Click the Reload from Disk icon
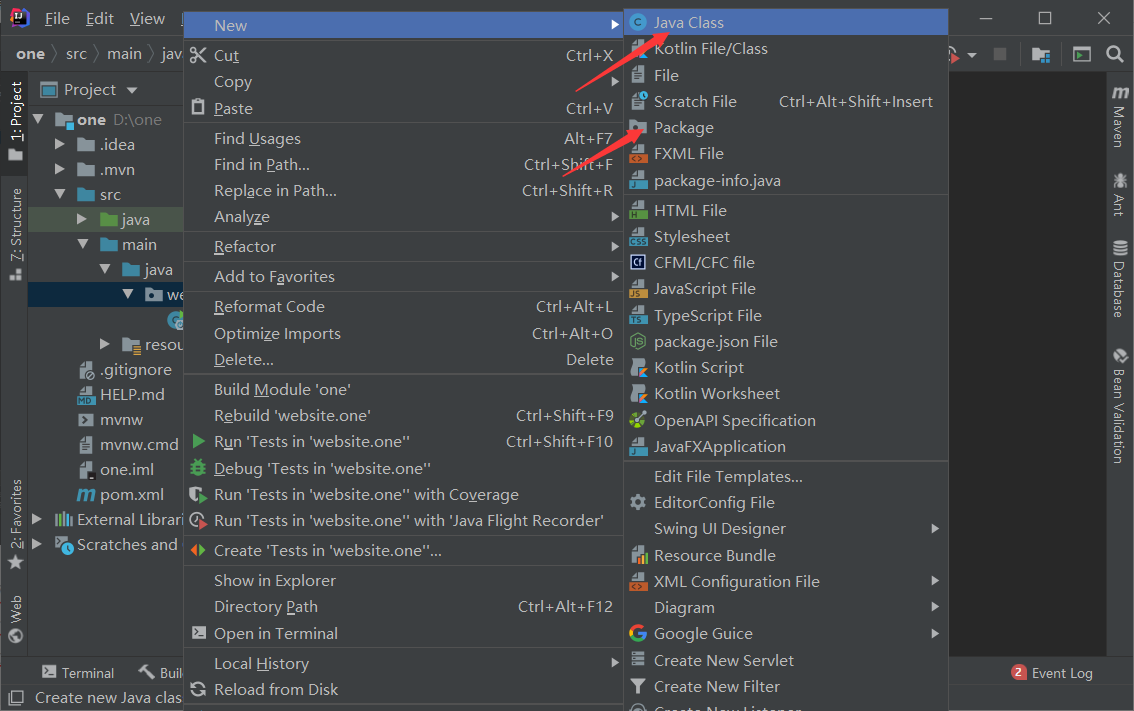This screenshot has width=1134, height=711. [x=198, y=689]
